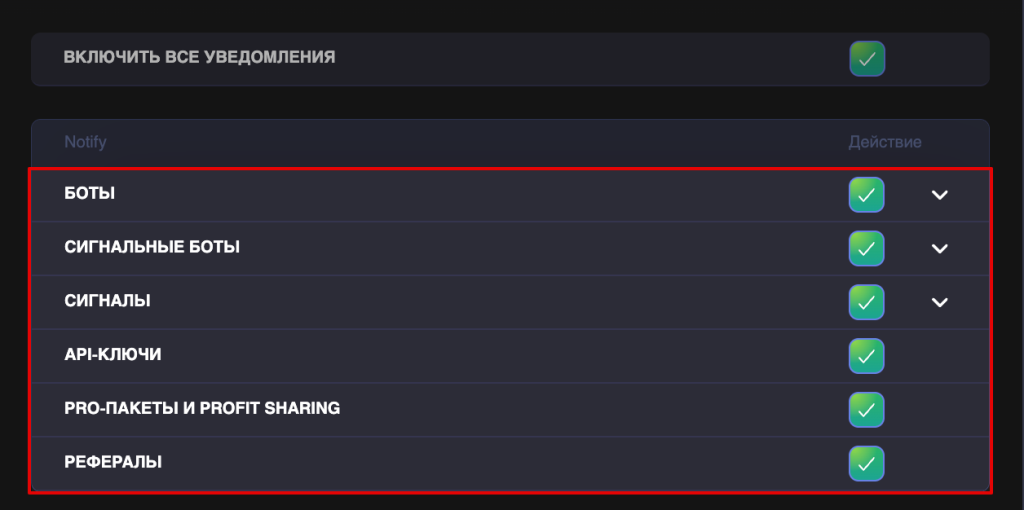Screen dimensions: 1024x510
Task: Click the dark background below the notification list
Action: coord(500,502)
